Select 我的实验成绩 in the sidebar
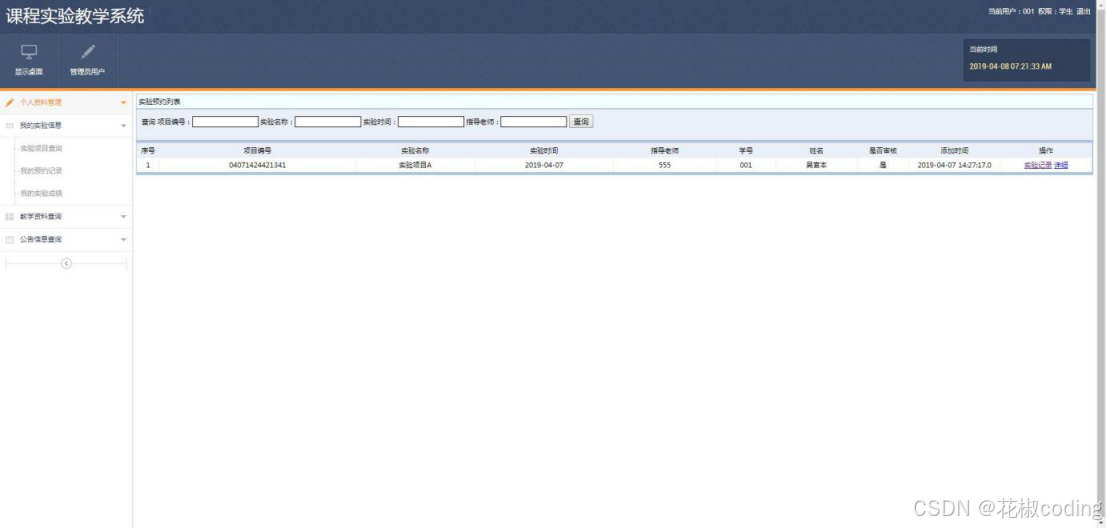 click(41, 193)
